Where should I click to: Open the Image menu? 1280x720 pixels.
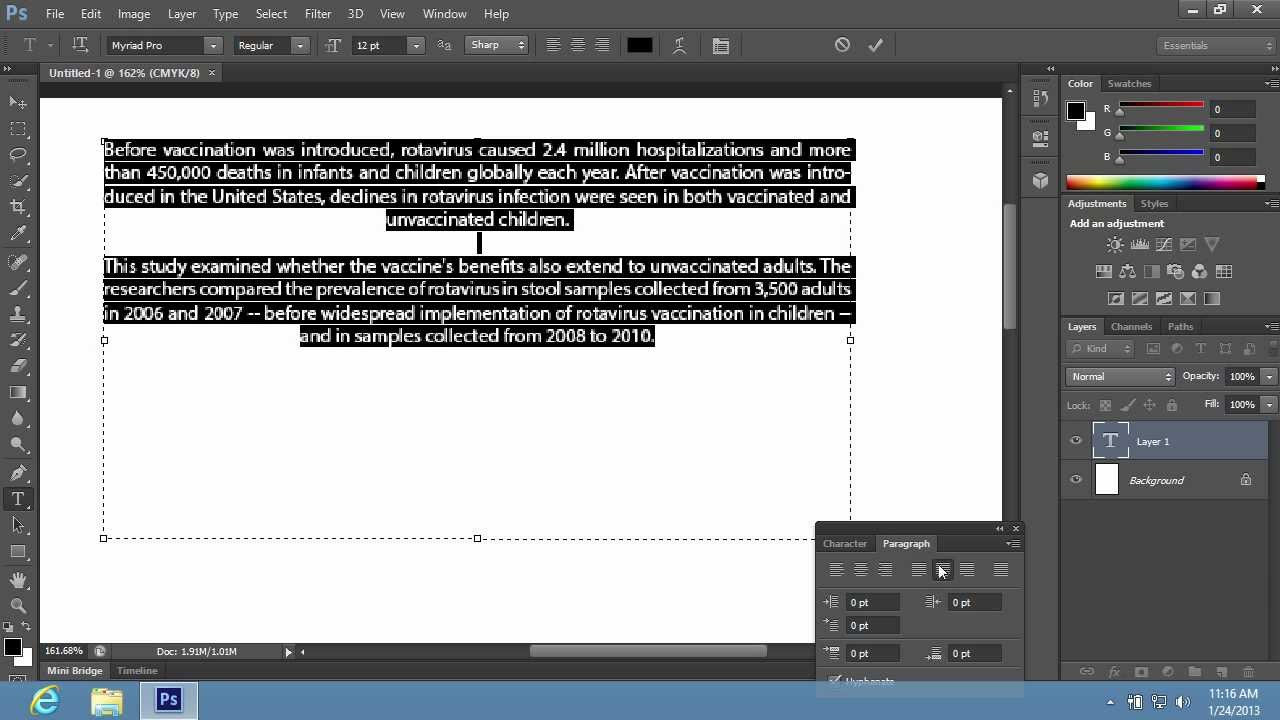pyautogui.click(x=134, y=14)
